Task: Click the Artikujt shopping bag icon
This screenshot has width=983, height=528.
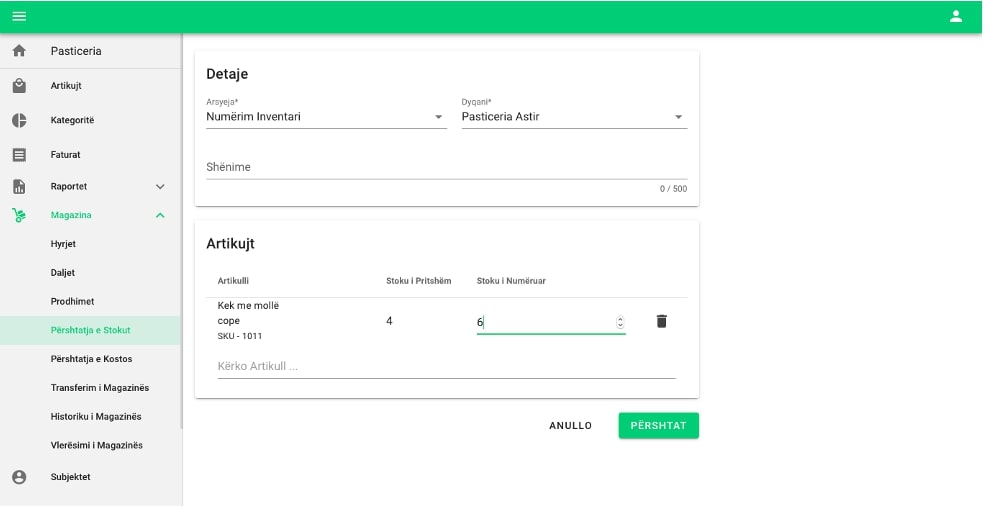Action: 19,86
